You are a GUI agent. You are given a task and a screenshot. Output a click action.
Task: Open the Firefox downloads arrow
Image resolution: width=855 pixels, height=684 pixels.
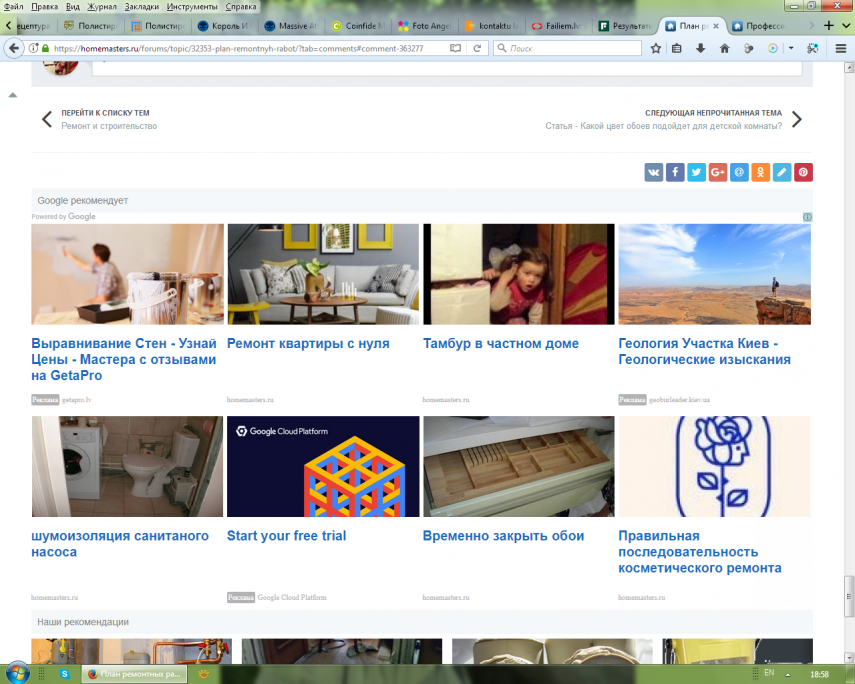tap(700, 48)
